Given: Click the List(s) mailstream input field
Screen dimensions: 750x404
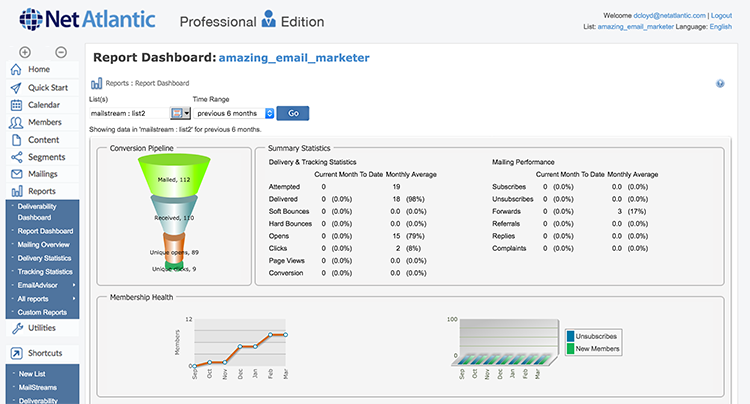Looking at the screenshot, I should tap(129, 114).
